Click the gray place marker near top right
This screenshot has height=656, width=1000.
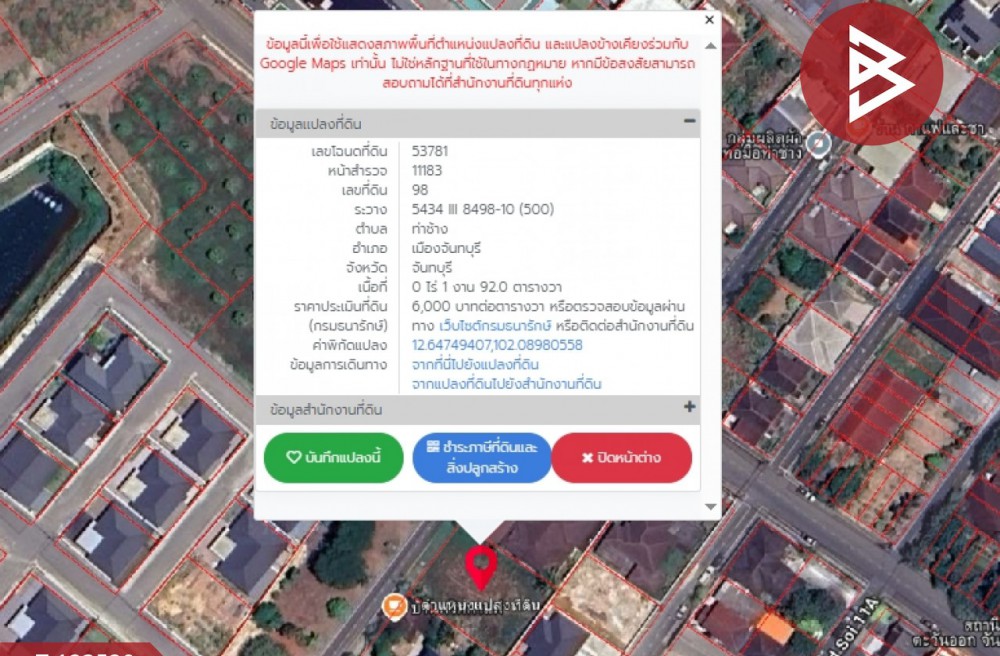pyautogui.click(x=819, y=146)
